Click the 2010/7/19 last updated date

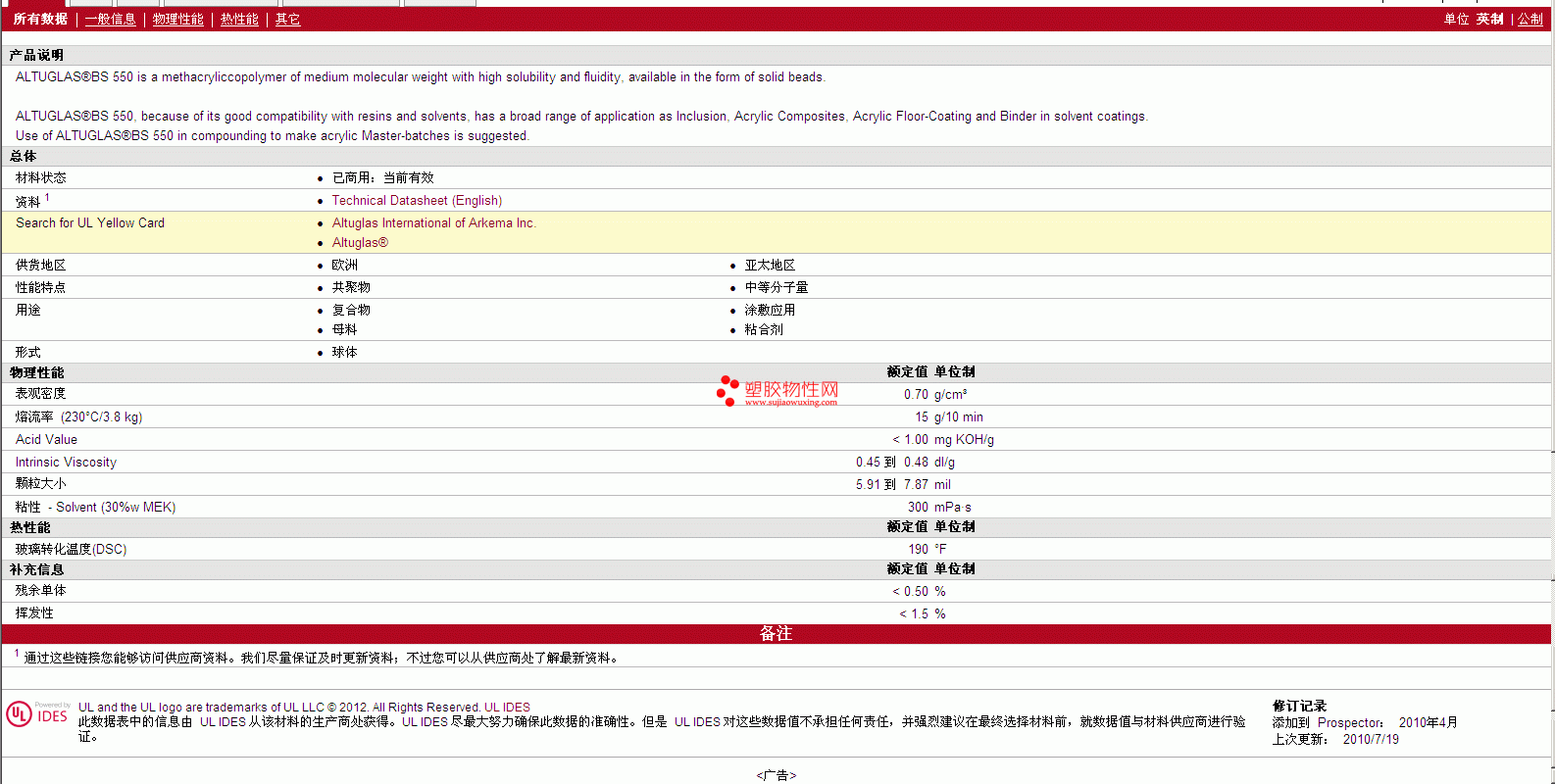tap(1371, 739)
